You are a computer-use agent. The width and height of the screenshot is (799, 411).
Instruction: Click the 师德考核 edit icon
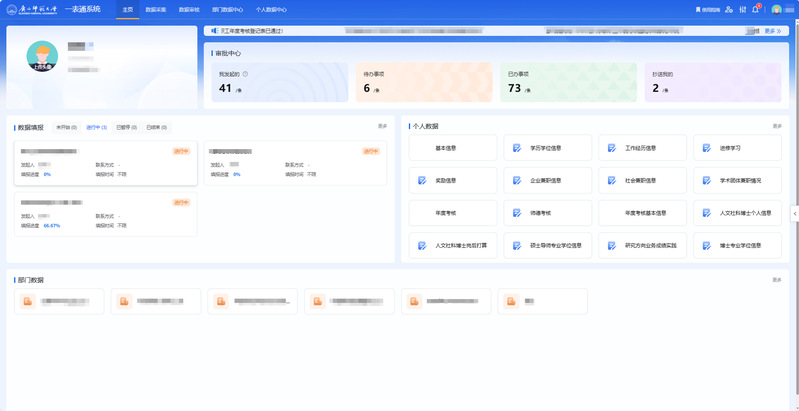point(517,213)
